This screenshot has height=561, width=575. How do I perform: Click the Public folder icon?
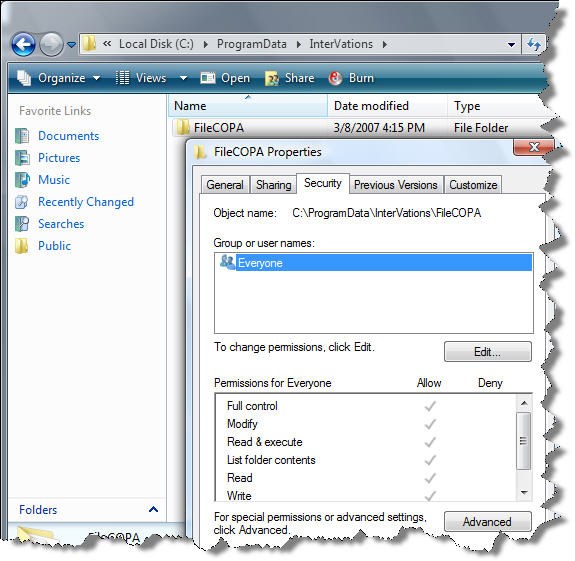click(x=21, y=246)
